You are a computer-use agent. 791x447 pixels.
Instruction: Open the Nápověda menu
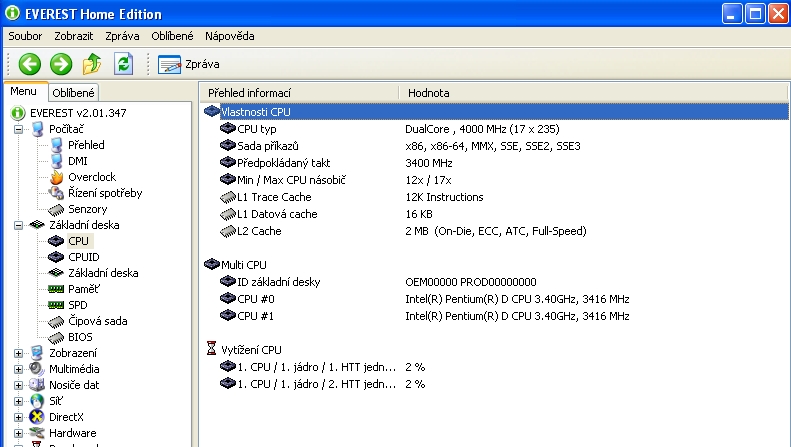[x=229, y=36]
